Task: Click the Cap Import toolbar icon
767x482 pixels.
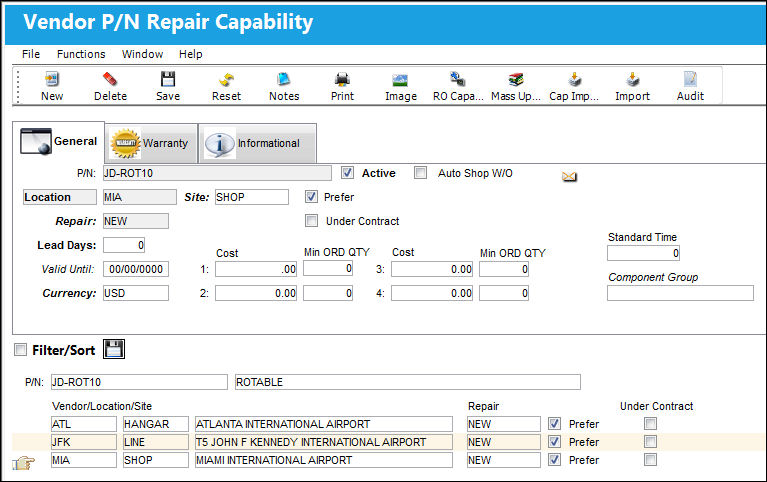Action: pos(574,79)
